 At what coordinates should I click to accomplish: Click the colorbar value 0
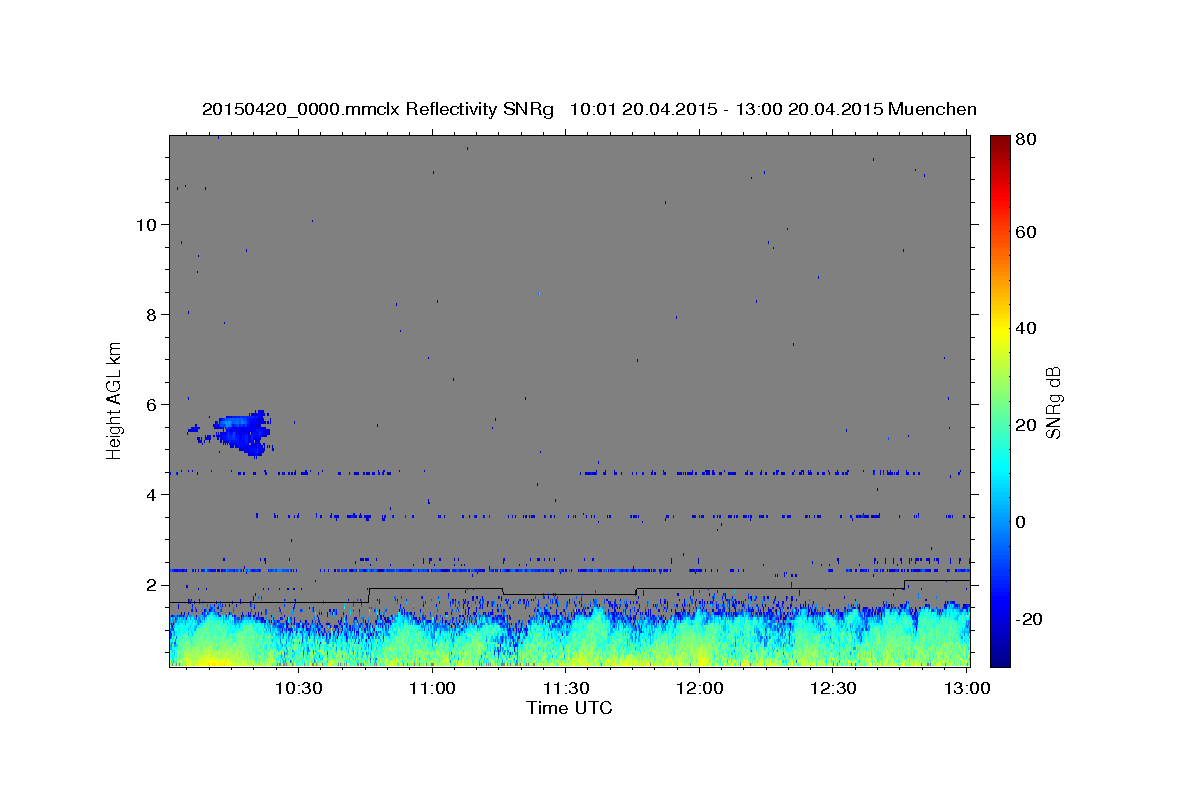1020,522
